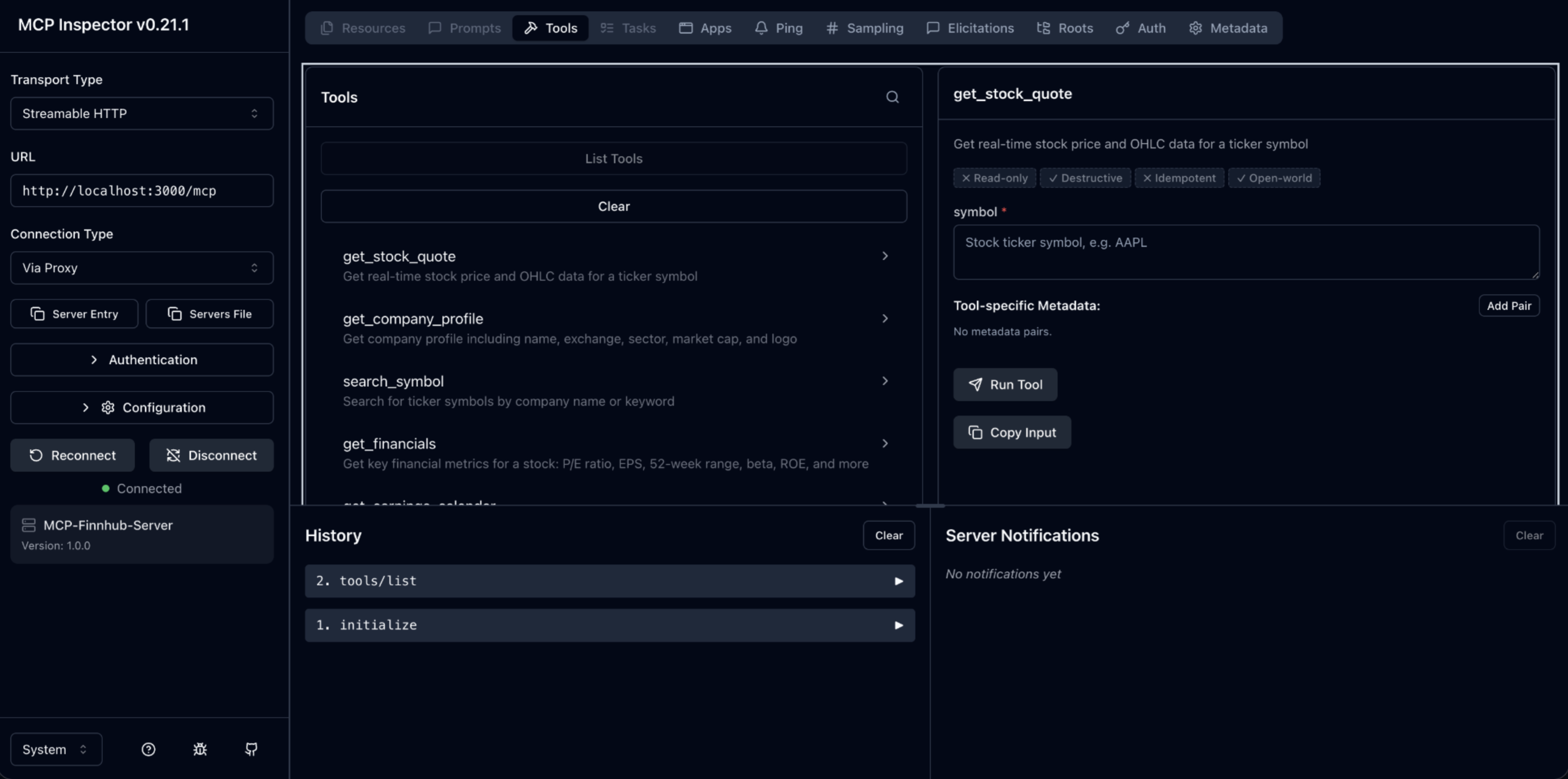Open the Apps tab

click(706, 28)
